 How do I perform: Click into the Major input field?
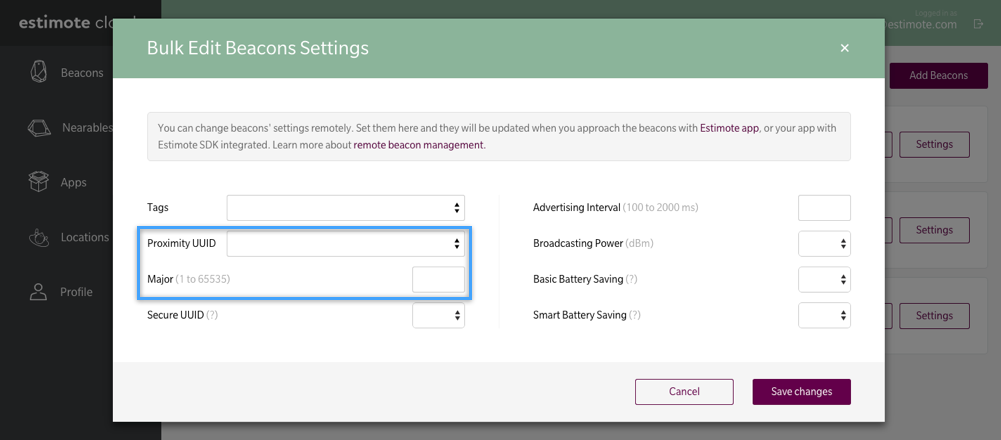(438, 279)
